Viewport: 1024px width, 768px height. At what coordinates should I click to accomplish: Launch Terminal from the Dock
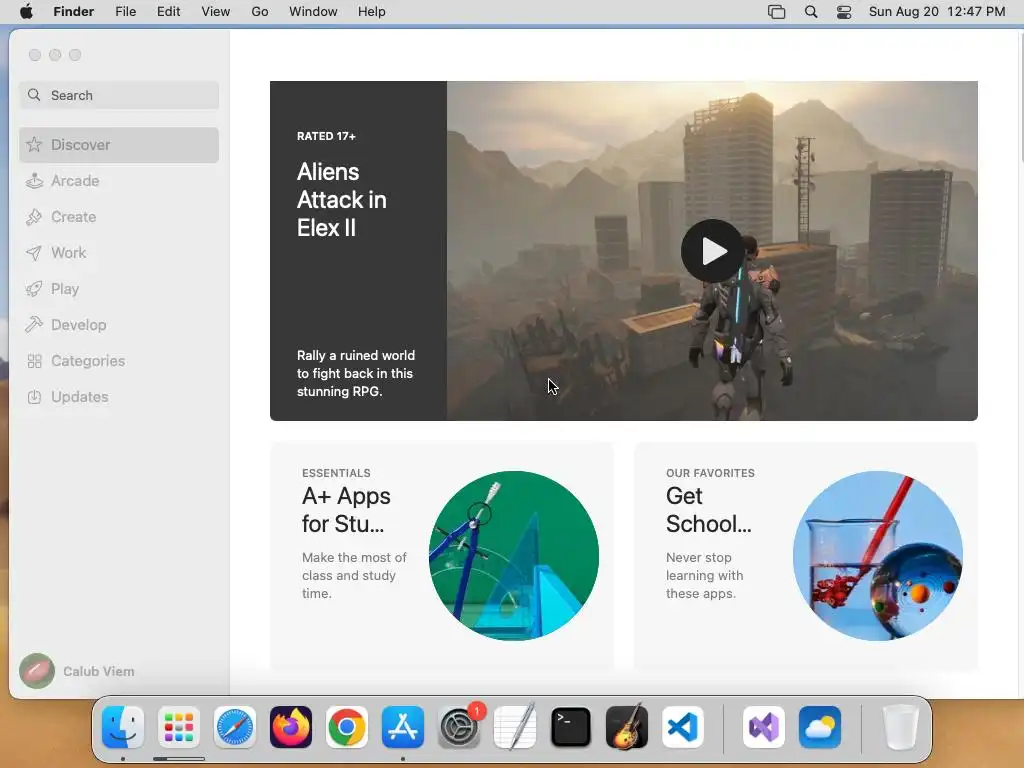coord(571,727)
